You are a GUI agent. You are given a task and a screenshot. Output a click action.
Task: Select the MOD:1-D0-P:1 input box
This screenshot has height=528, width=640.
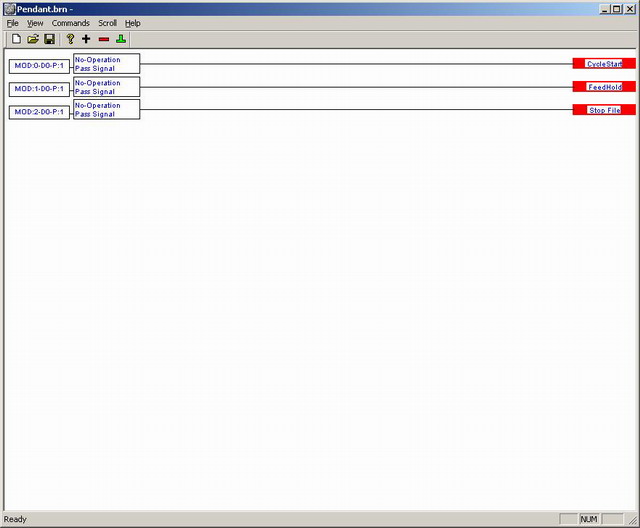tap(39, 89)
